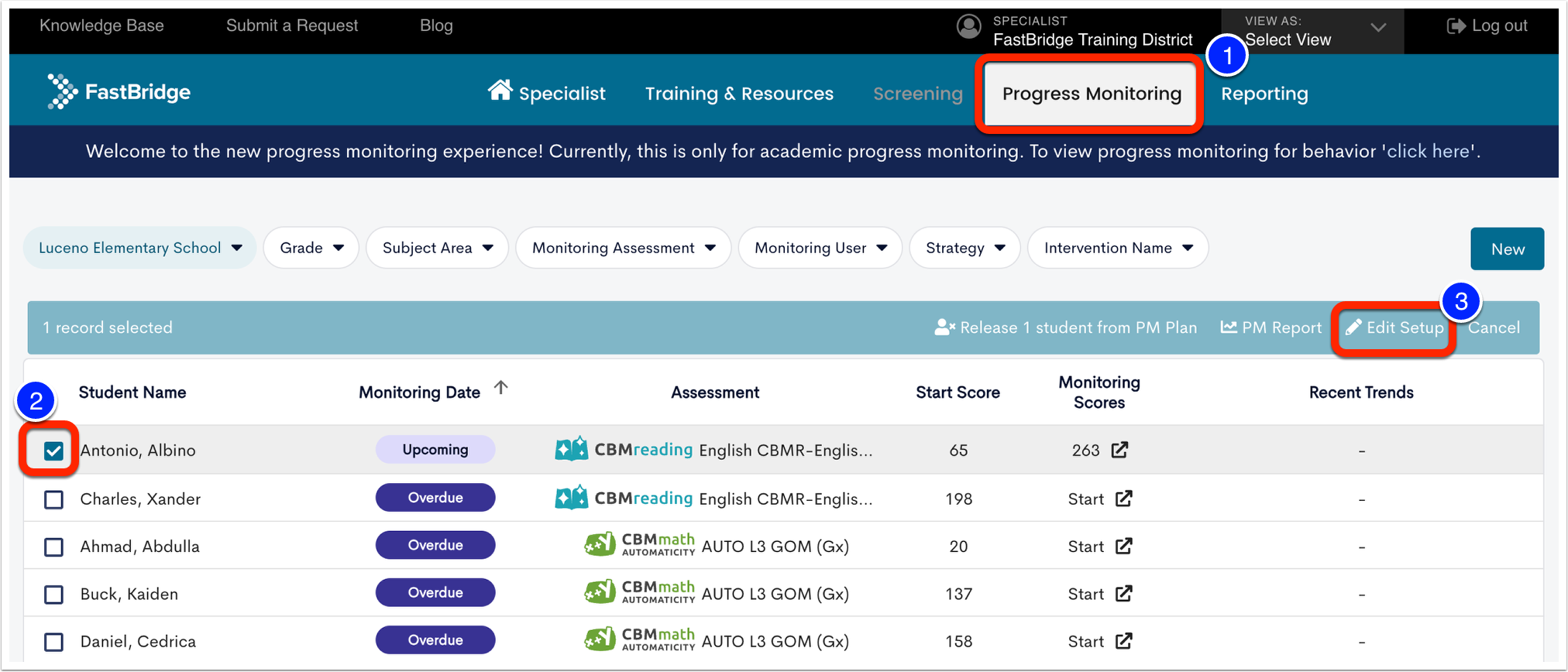Click the Release student person icon
Viewport: 1568px width, 672px height.
[x=944, y=327]
